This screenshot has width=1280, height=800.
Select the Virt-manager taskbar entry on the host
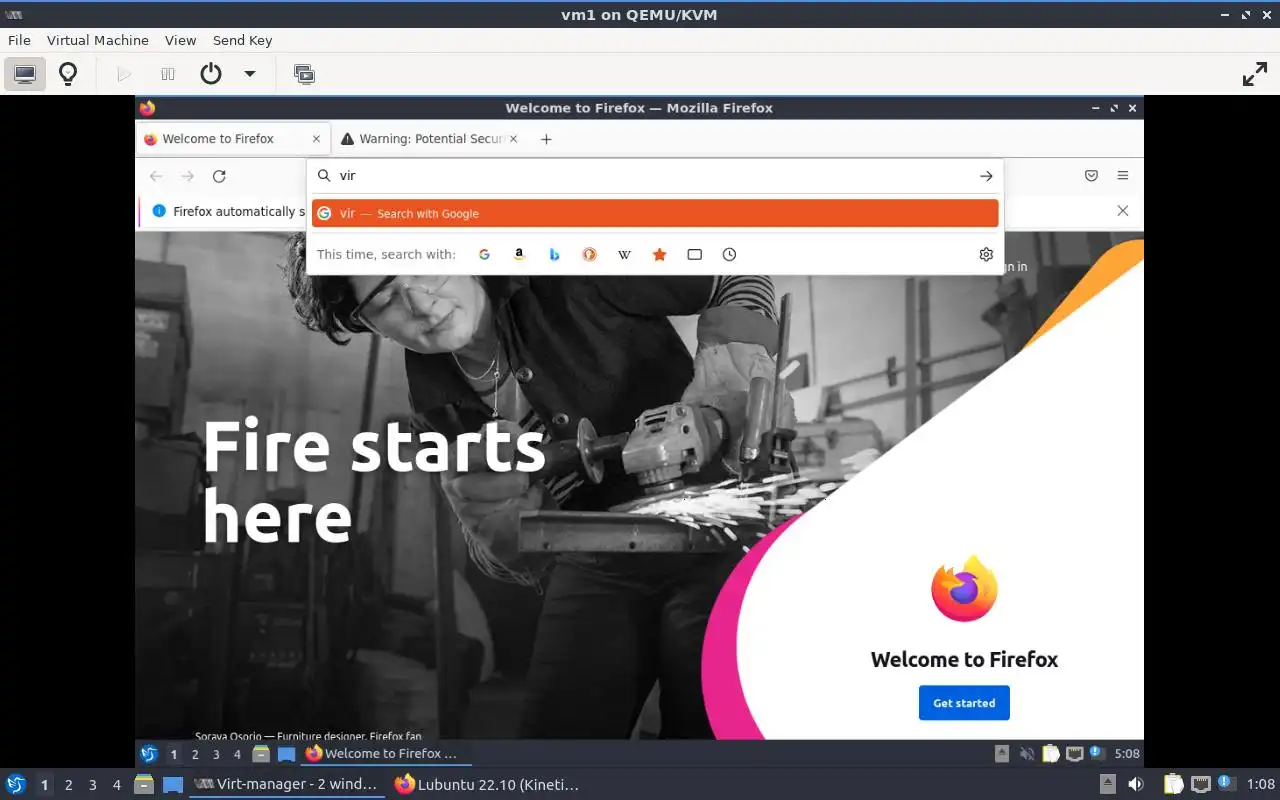coord(287,785)
